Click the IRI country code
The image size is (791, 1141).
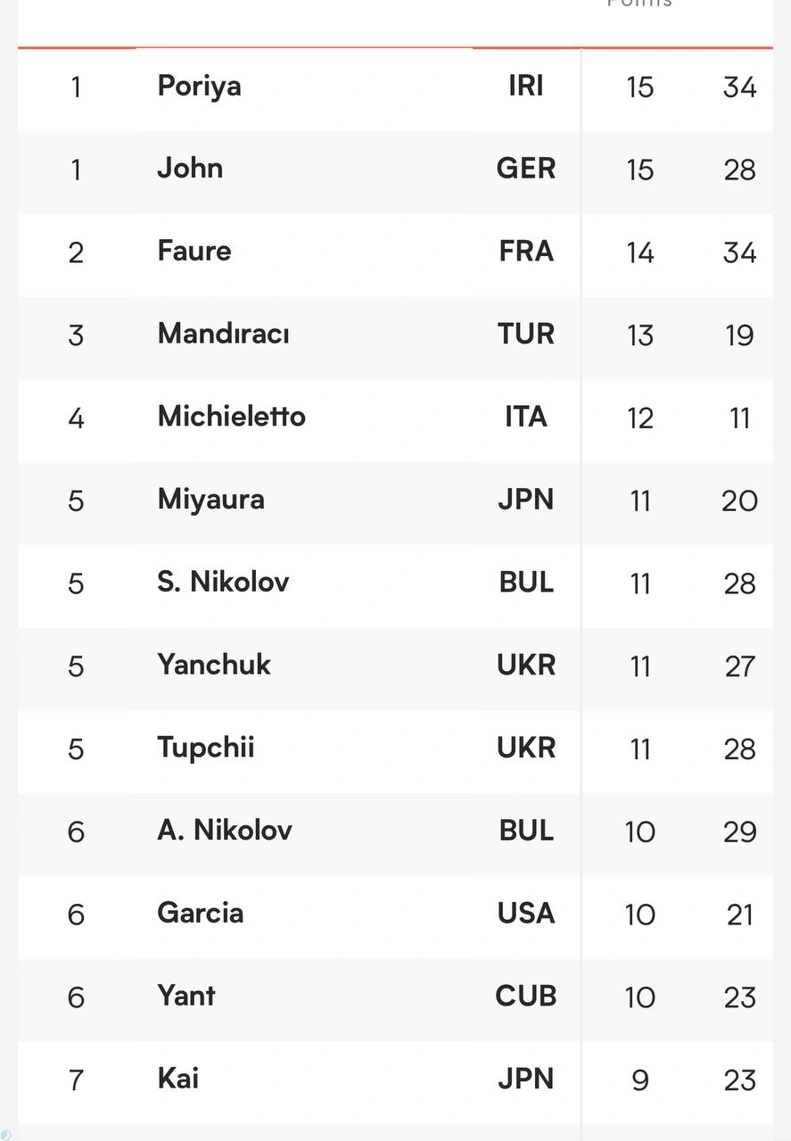[x=526, y=87]
